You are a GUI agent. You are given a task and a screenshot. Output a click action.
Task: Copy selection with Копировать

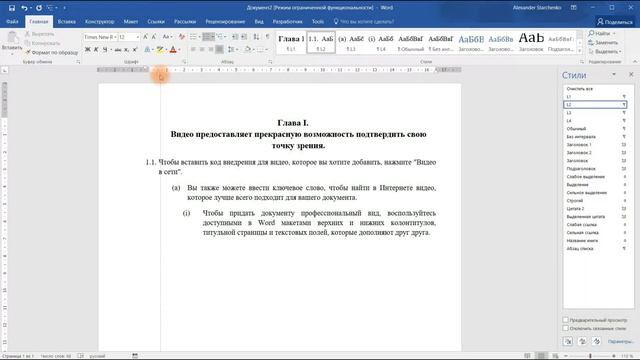click(x=42, y=43)
